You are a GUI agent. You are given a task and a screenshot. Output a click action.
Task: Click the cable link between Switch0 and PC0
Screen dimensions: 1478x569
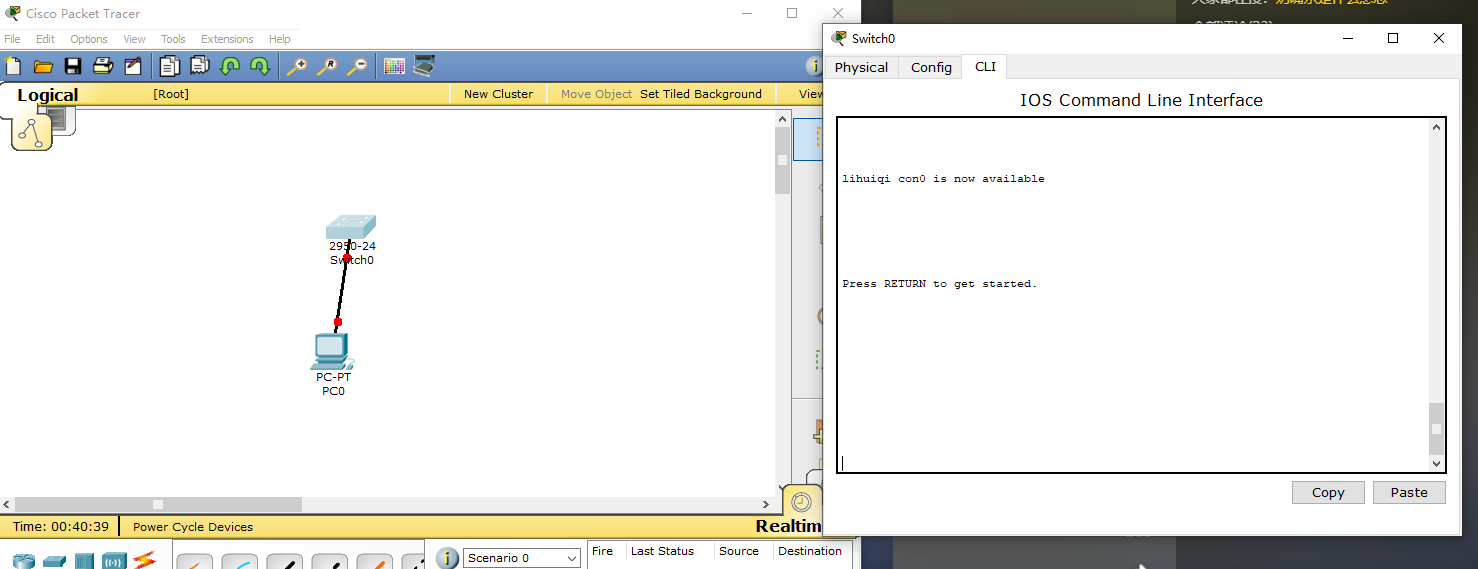(x=342, y=290)
